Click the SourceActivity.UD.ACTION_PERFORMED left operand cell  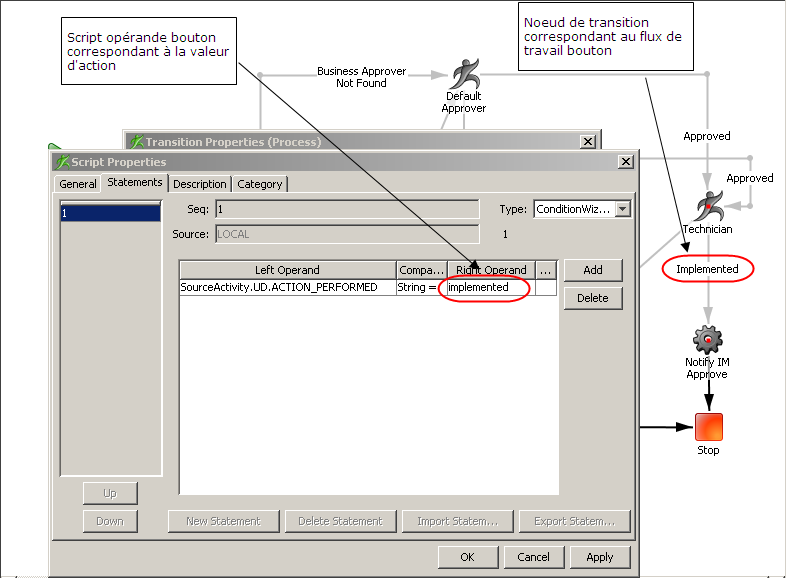pyautogui.click(x=288, y=287)
